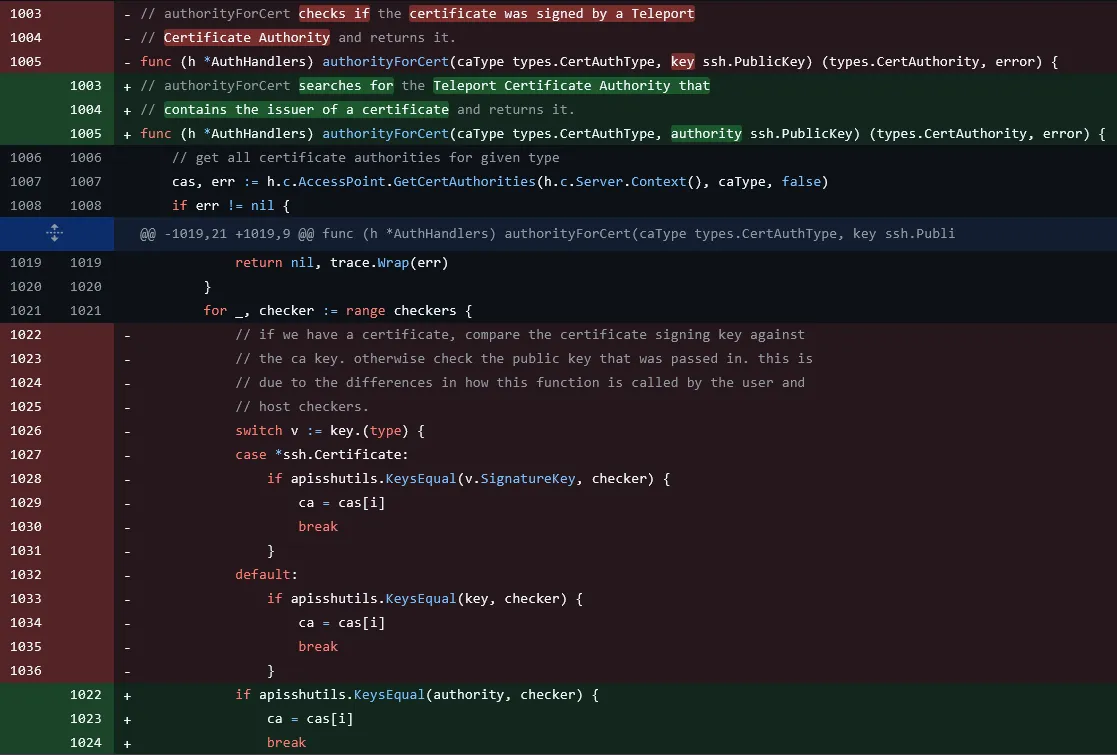Click the hunk header starting with @@ -1019,21
This screenshot has width=1117, height=755.
tap(547, 234)
